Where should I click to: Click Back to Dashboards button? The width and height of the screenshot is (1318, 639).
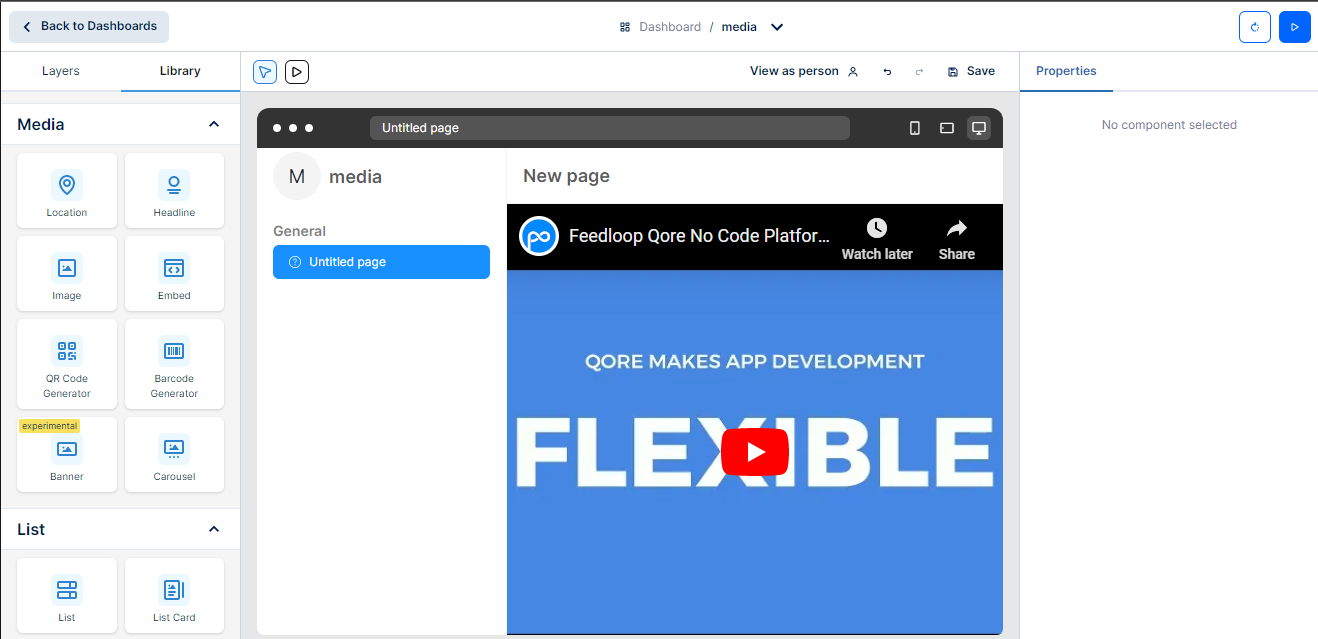click(x=89, y=27)
